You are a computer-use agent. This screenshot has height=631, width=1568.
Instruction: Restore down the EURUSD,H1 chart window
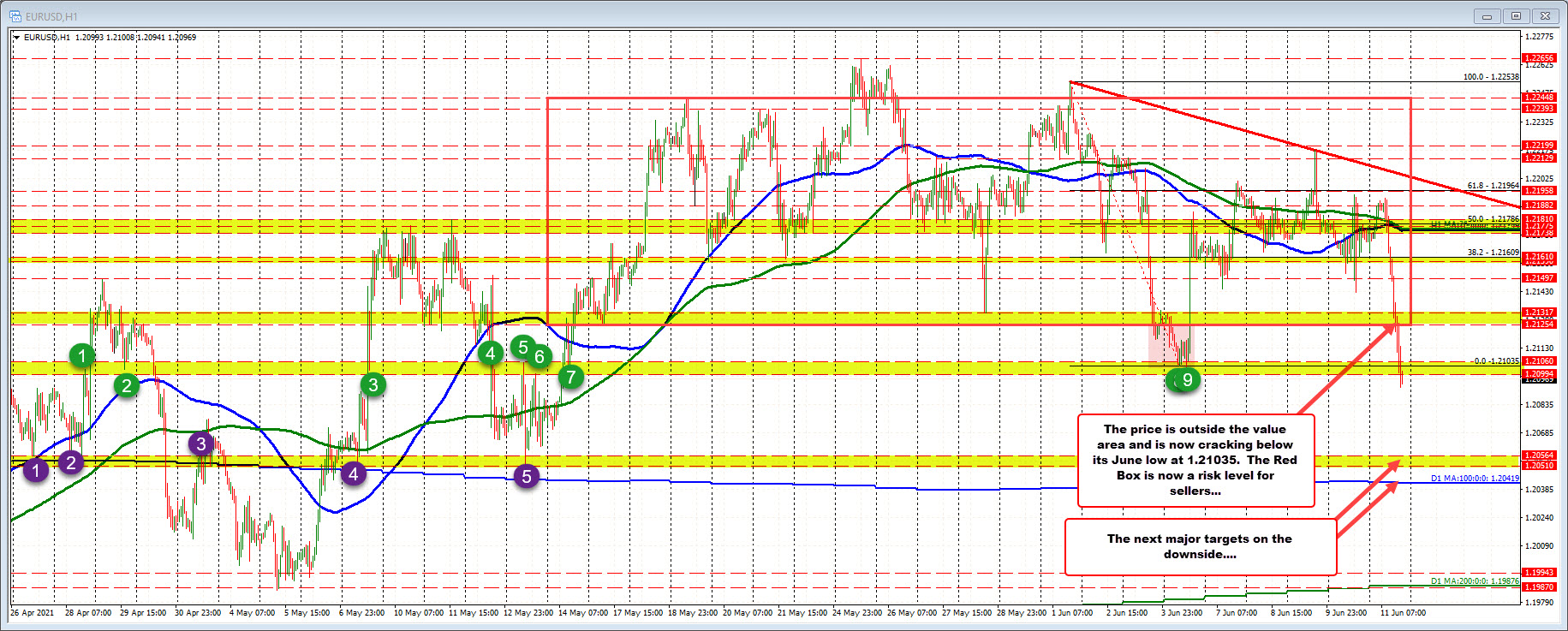[x=1516, y=16]
